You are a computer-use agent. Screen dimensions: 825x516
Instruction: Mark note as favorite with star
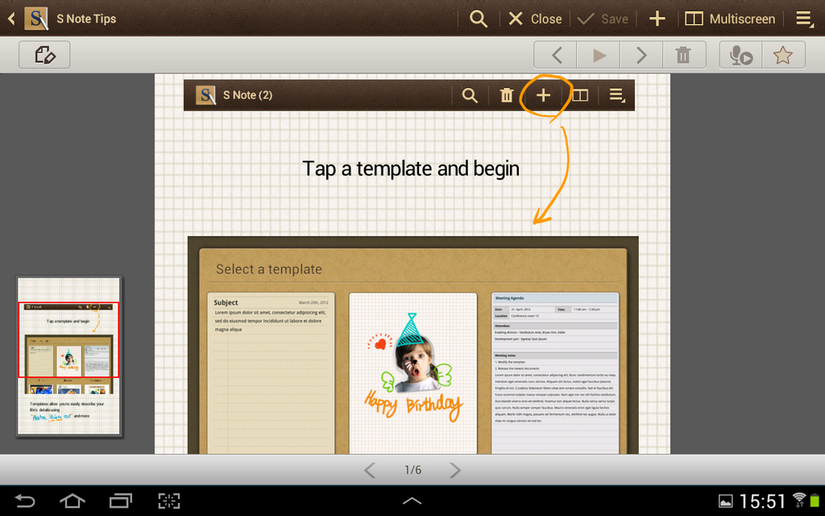(783, 55)
